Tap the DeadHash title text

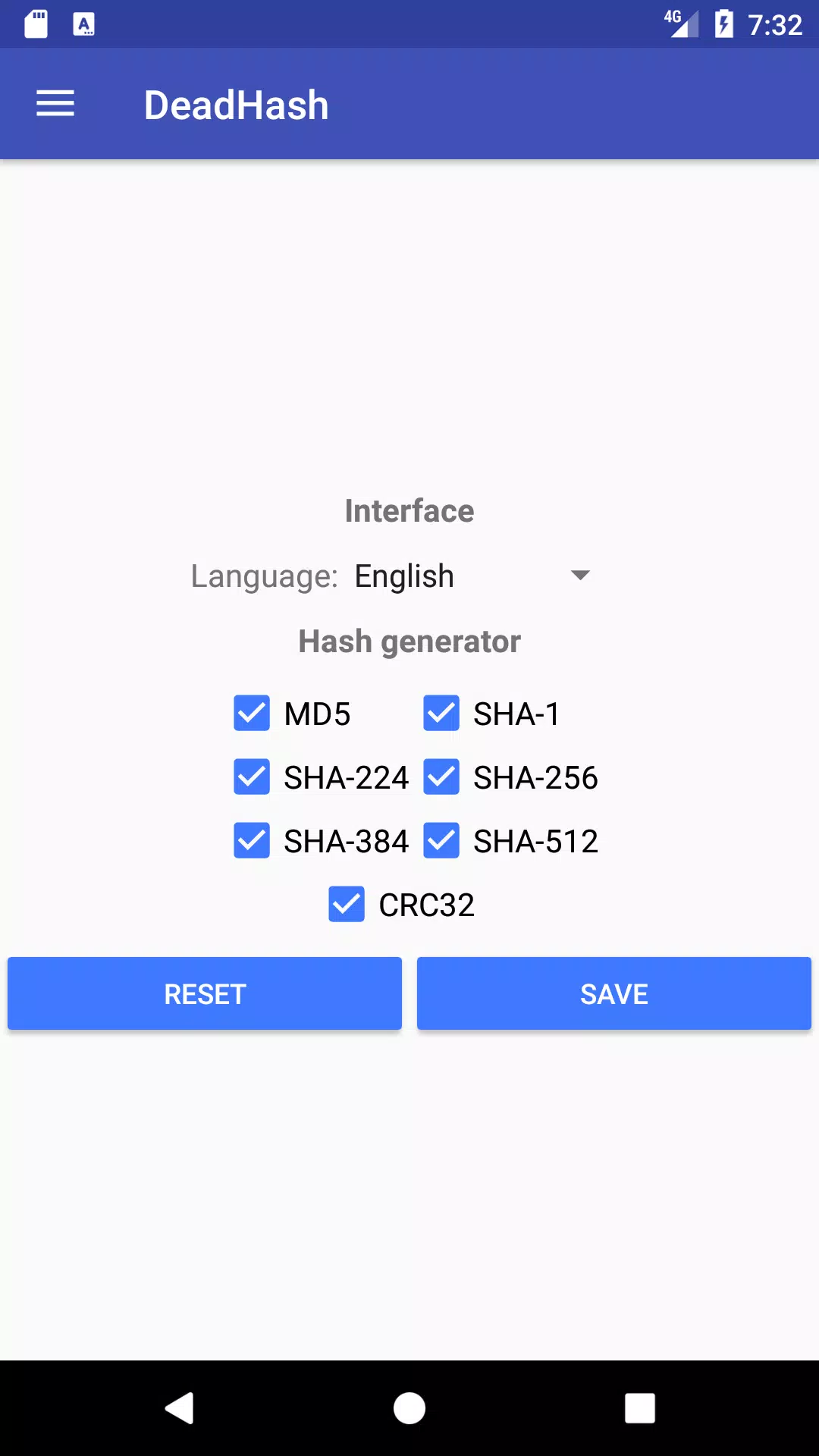[x=237, y=105]
